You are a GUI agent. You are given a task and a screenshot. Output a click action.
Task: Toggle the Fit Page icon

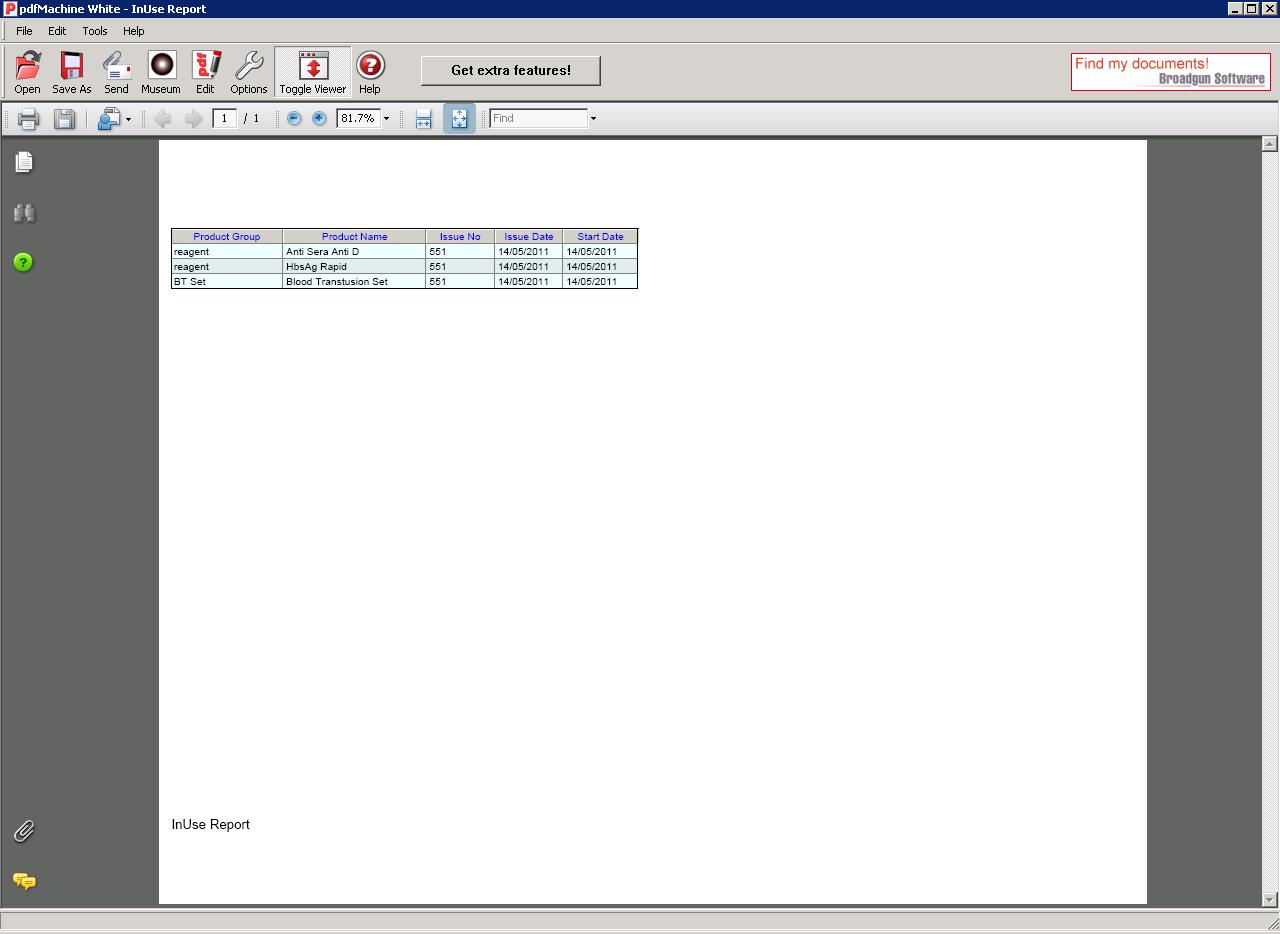(459, 118)
